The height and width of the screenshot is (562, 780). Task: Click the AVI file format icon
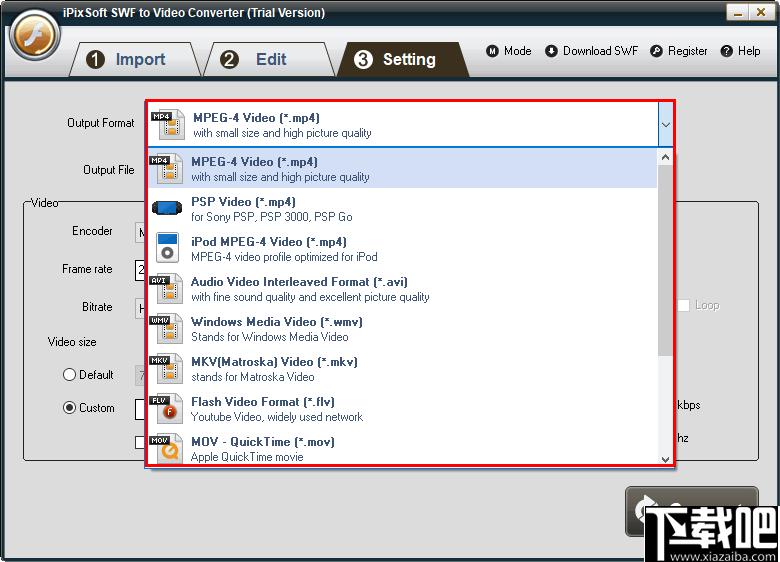166,289
